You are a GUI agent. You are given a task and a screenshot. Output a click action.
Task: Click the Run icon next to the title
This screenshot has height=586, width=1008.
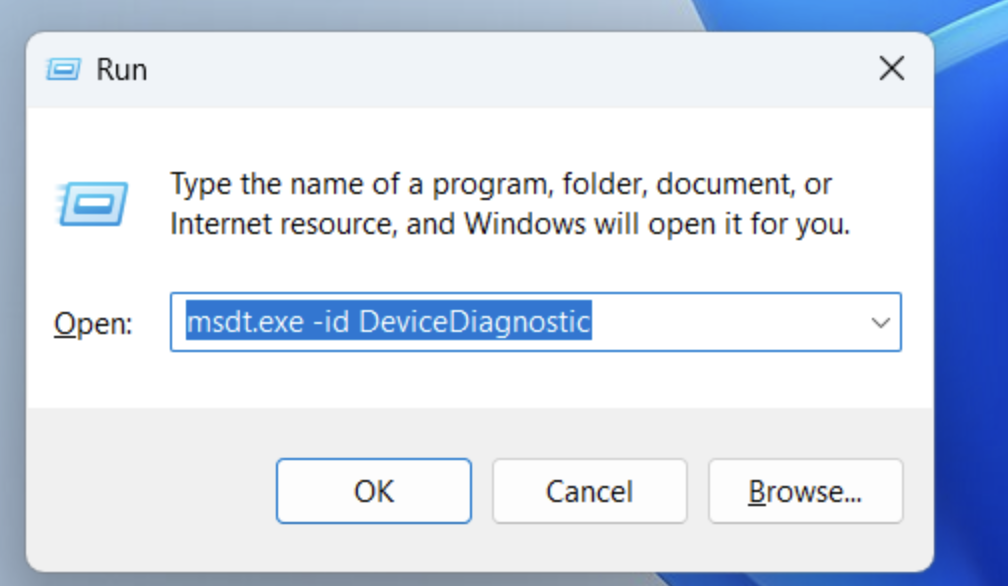[62, 68]
